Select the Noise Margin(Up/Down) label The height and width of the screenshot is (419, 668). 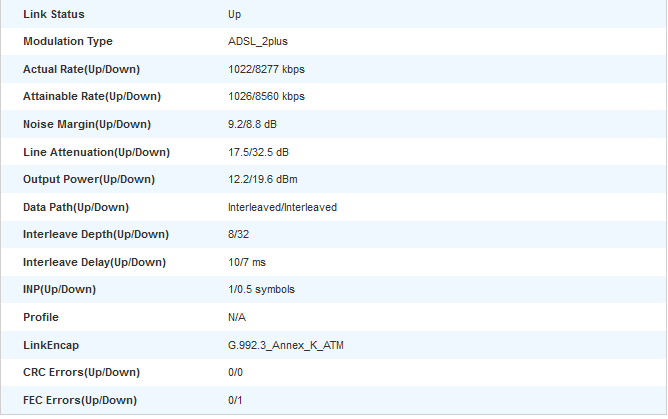87,124
